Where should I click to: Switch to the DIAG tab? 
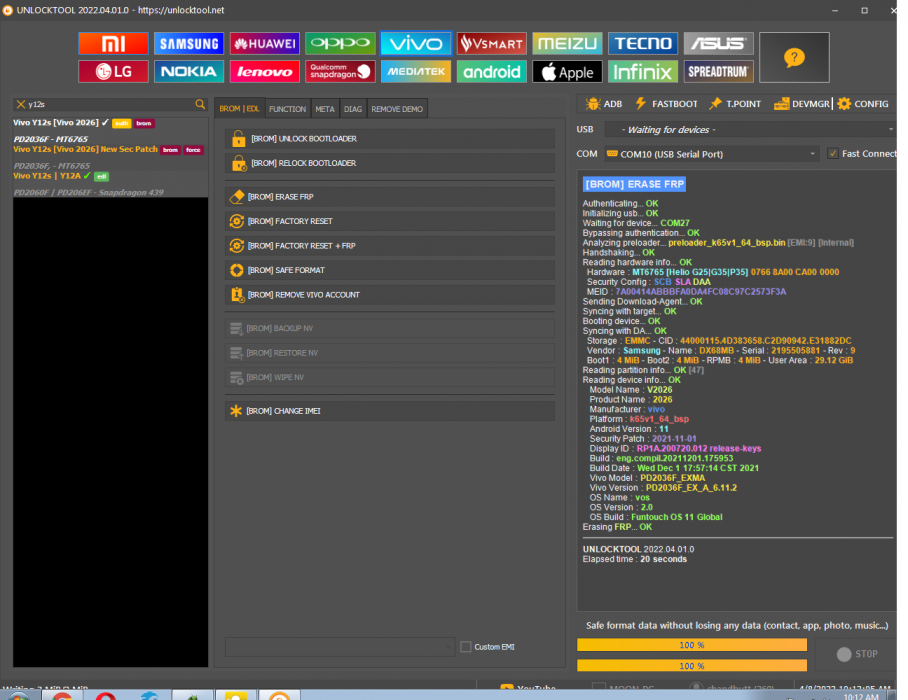353,109
